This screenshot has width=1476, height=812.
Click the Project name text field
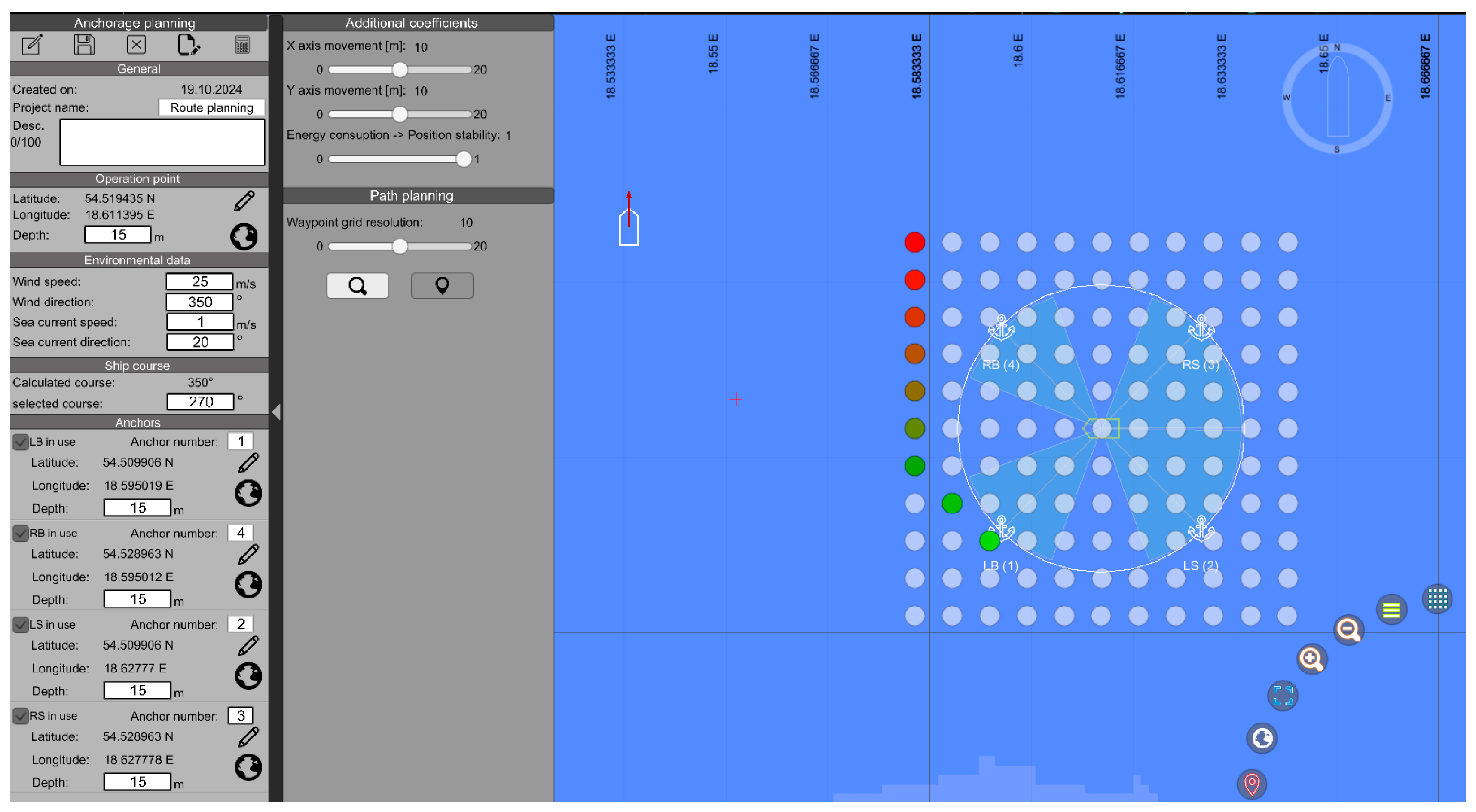211,108
